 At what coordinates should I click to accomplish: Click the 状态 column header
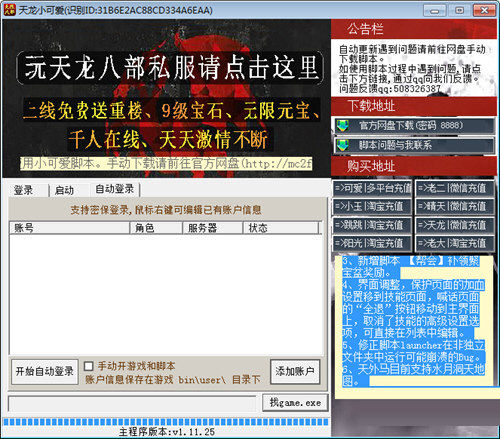(281, 228)
